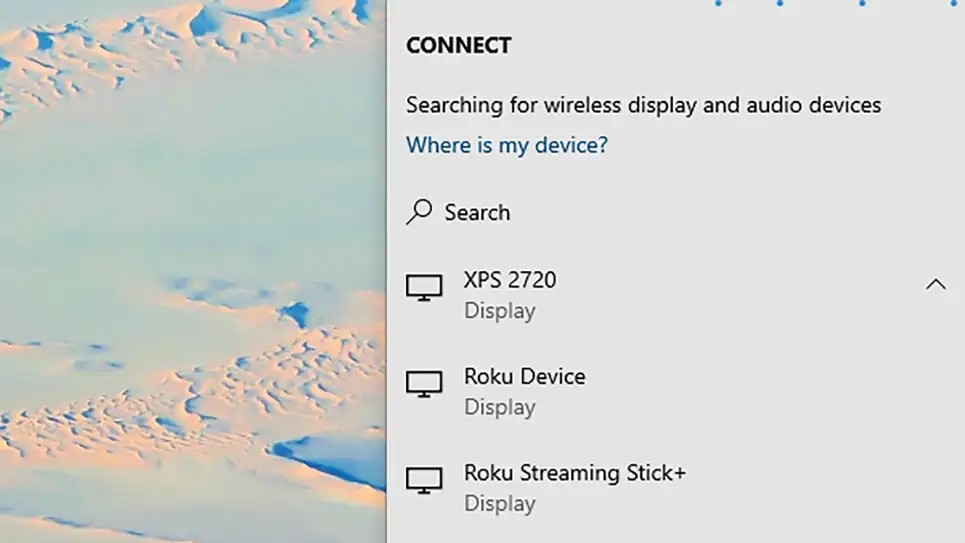This screenshot has height=543, width=965.
Task: Click the monitor icon next to Roku Streaming Stick+
Action: tap(424, 480)
